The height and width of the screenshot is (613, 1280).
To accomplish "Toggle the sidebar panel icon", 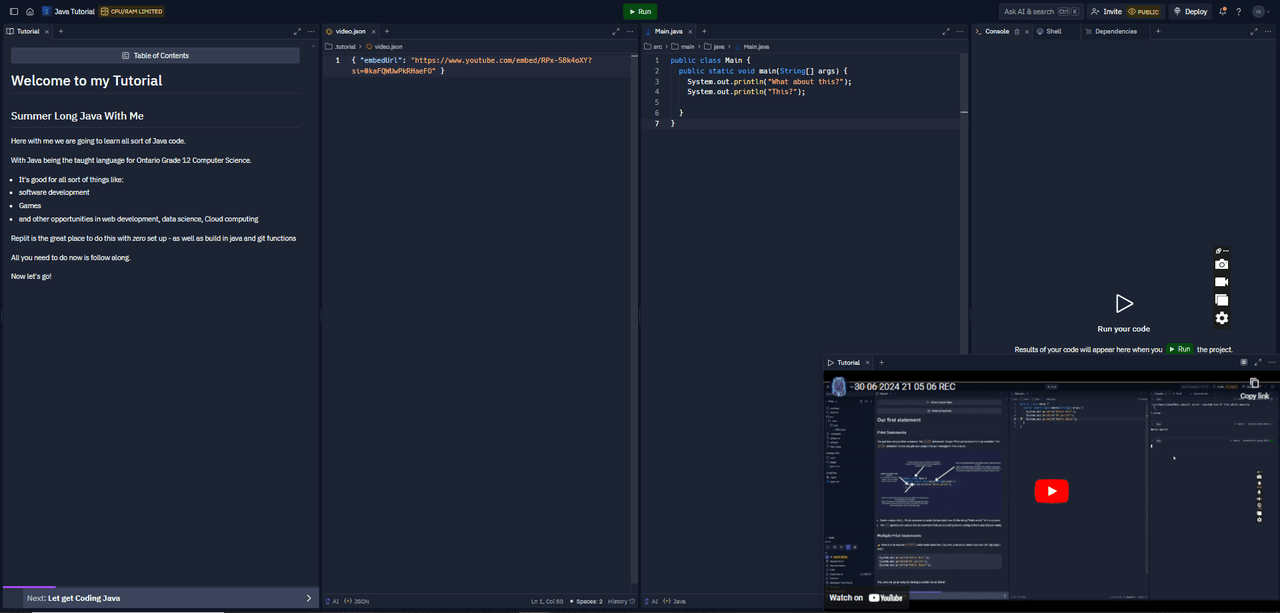I will click(14, 12).
